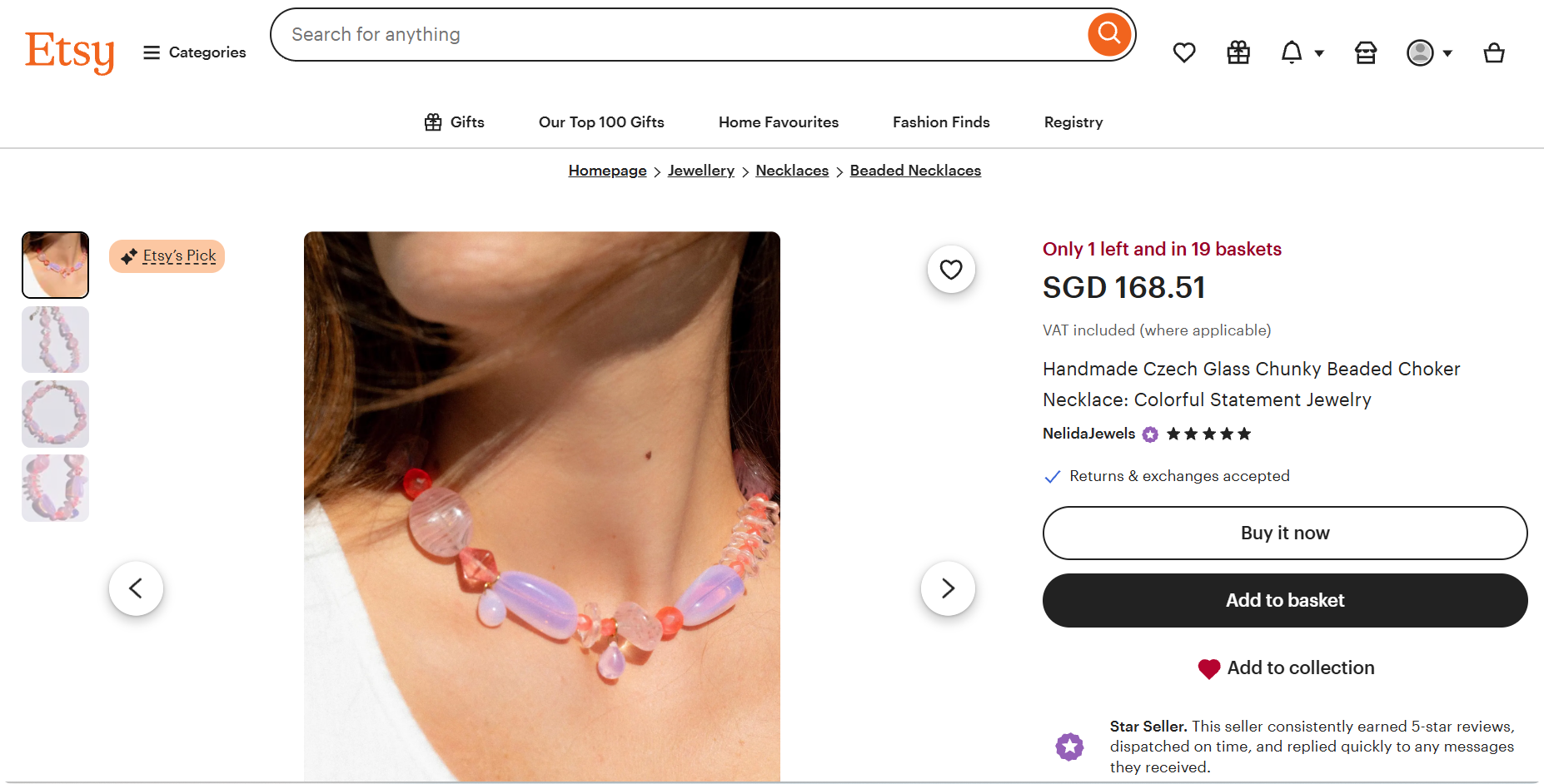Open Our Top 100 Gifts menu item
The image size is (1544, 784).
point(601,122)
